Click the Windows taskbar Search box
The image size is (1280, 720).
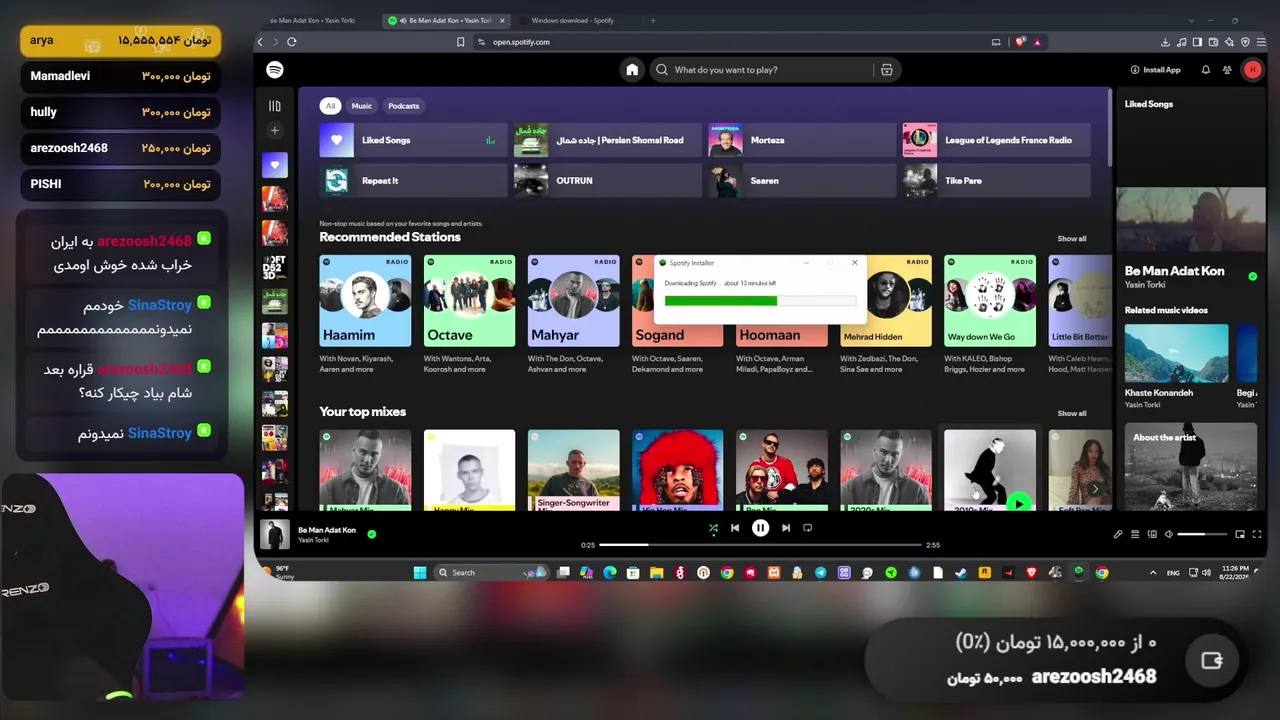[x=492, y=573]
